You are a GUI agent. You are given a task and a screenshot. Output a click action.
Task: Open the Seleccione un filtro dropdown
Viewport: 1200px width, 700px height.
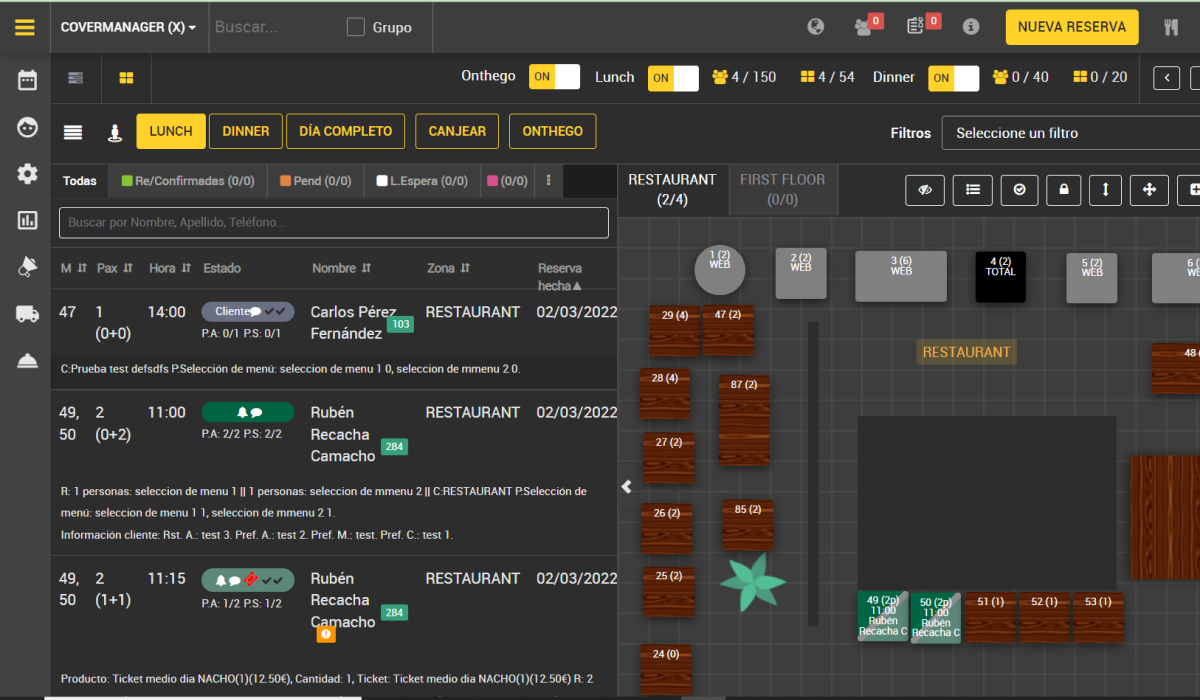pyautogui.click(x=1071, y=133)
